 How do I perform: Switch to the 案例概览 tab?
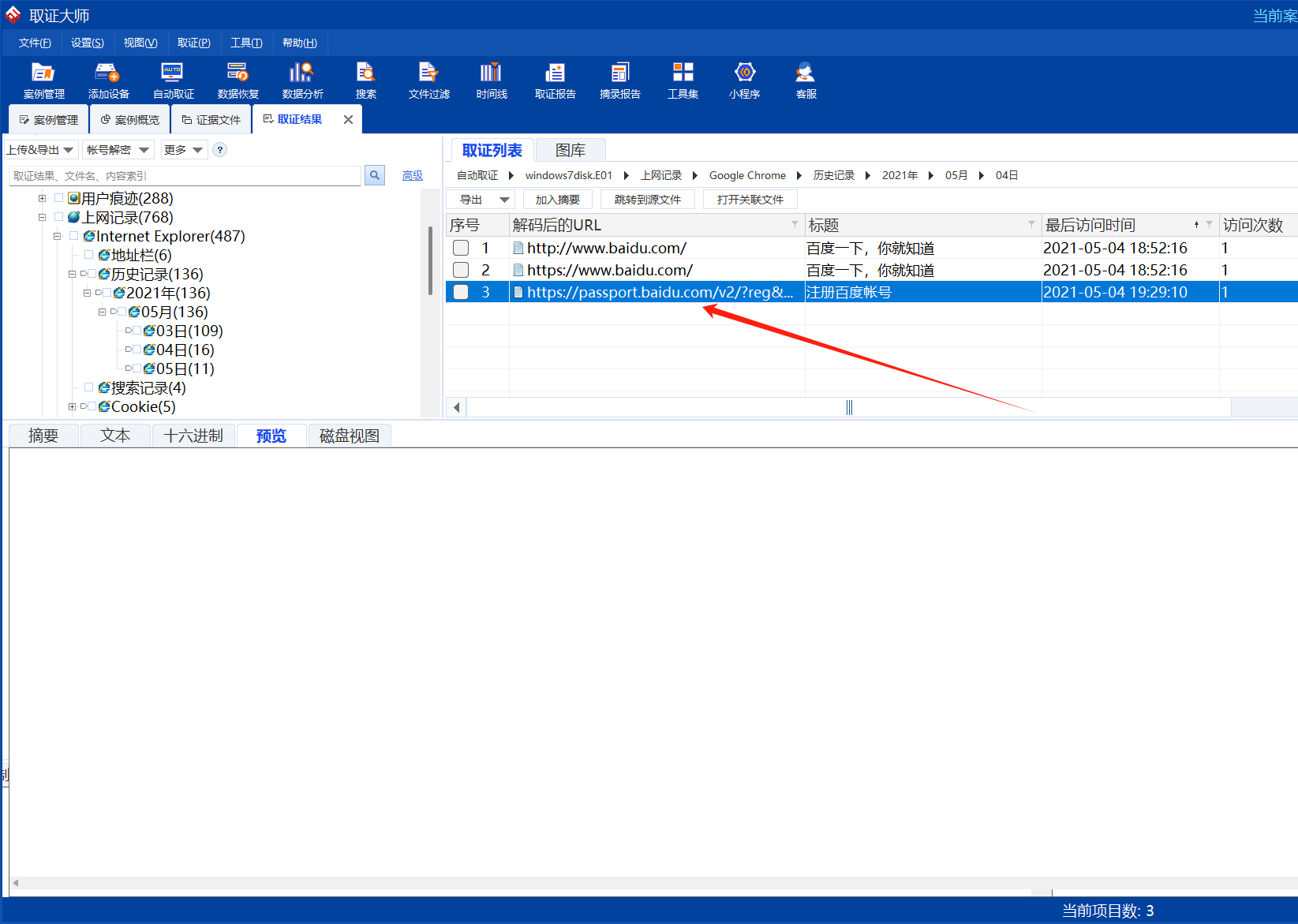130,120
